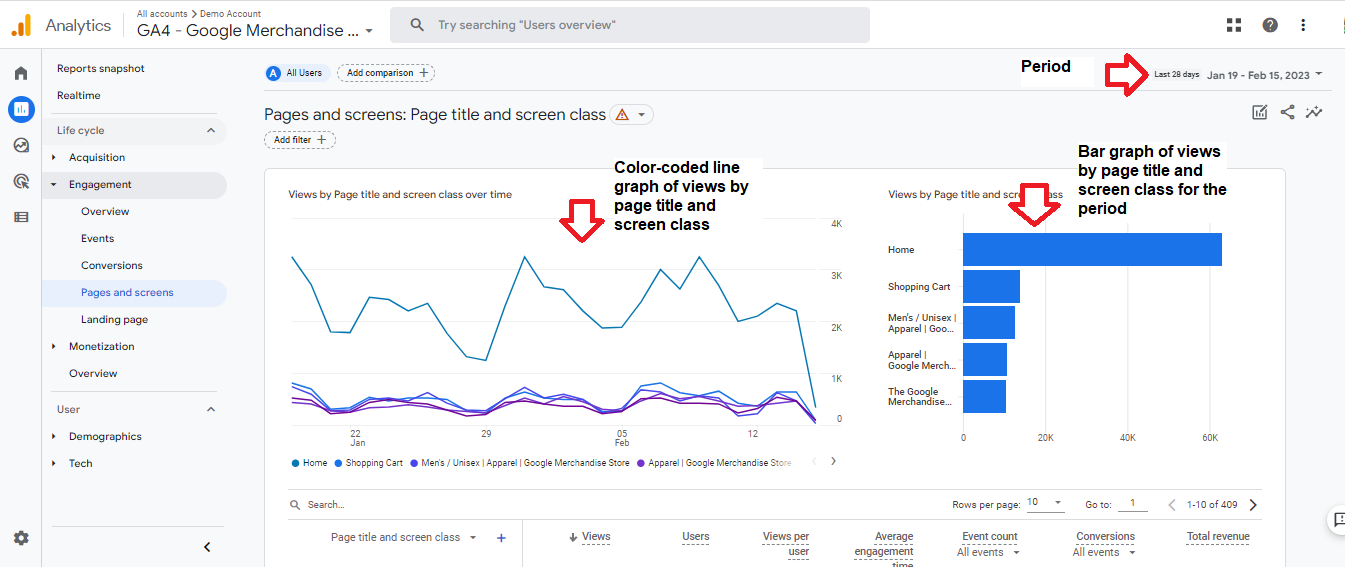This screenshot has width=1345, height=567.
Task: Open Rows per page dropdown
Action: [x=1044, y=503]
